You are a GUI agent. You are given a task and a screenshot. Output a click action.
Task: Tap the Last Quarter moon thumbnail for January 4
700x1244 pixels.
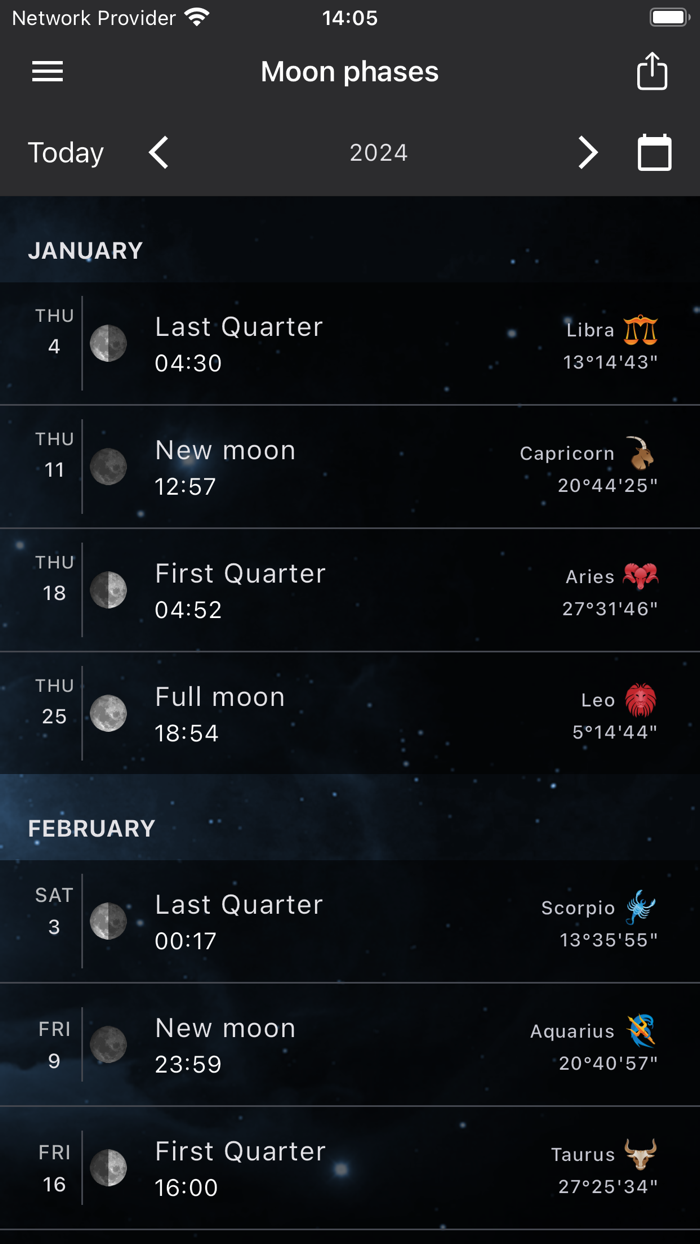click(109, 343)
